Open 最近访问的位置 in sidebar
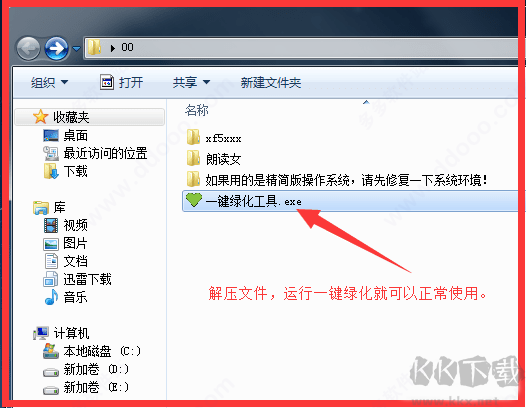526x408 pixels. pyautogui.click(x=95, y=153)
